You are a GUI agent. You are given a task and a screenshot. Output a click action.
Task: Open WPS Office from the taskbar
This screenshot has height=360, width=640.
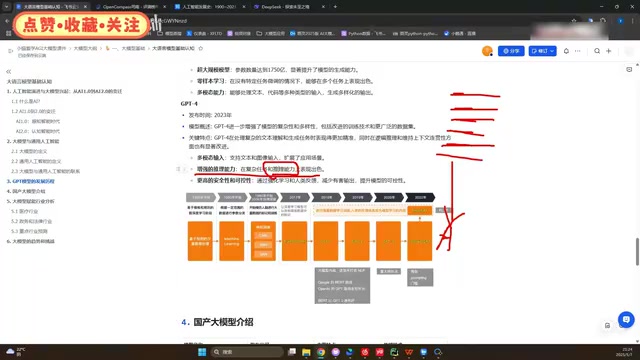point(409,352)
